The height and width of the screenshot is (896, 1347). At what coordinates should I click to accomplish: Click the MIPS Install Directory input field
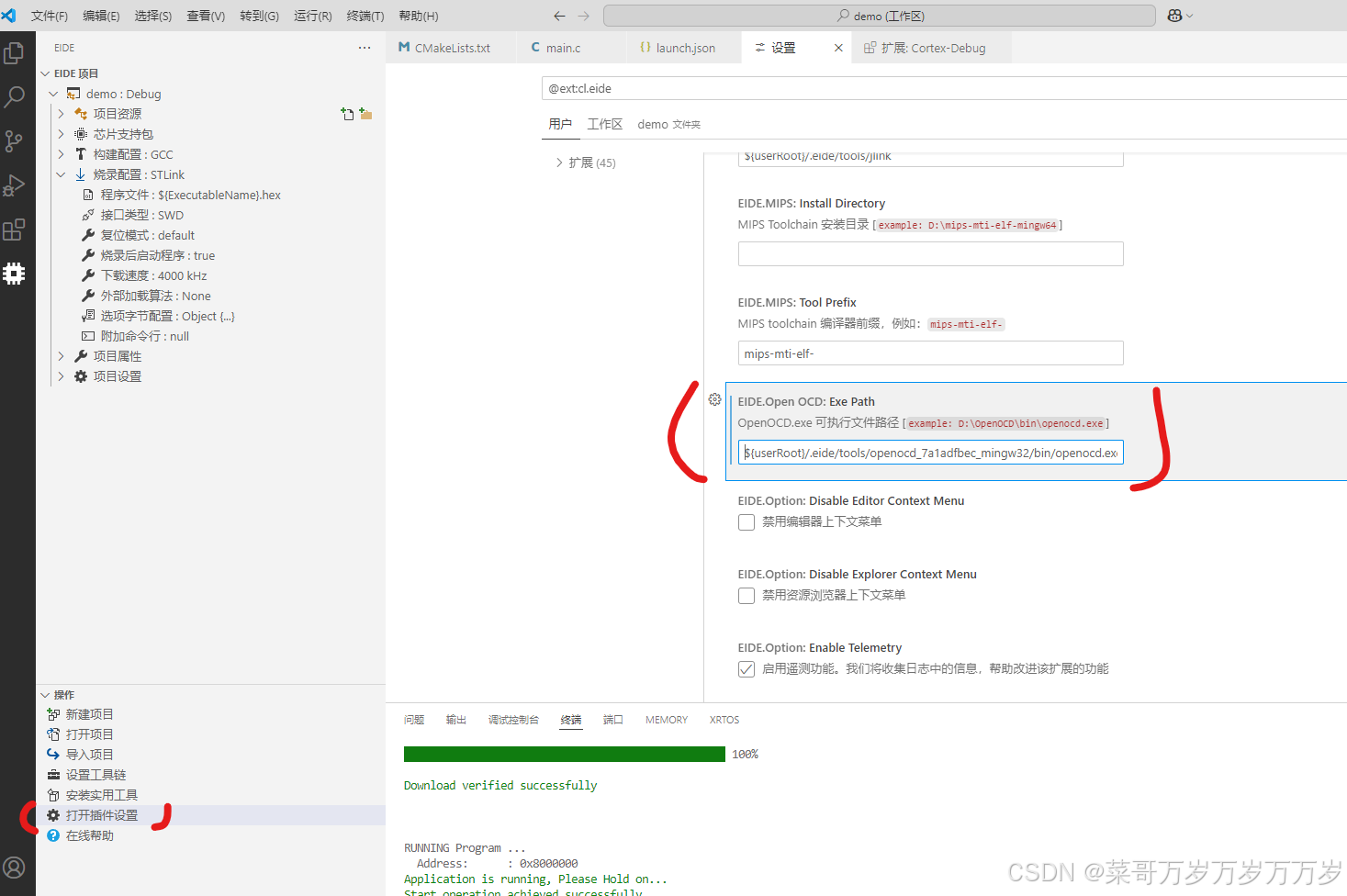coord(930,254)
